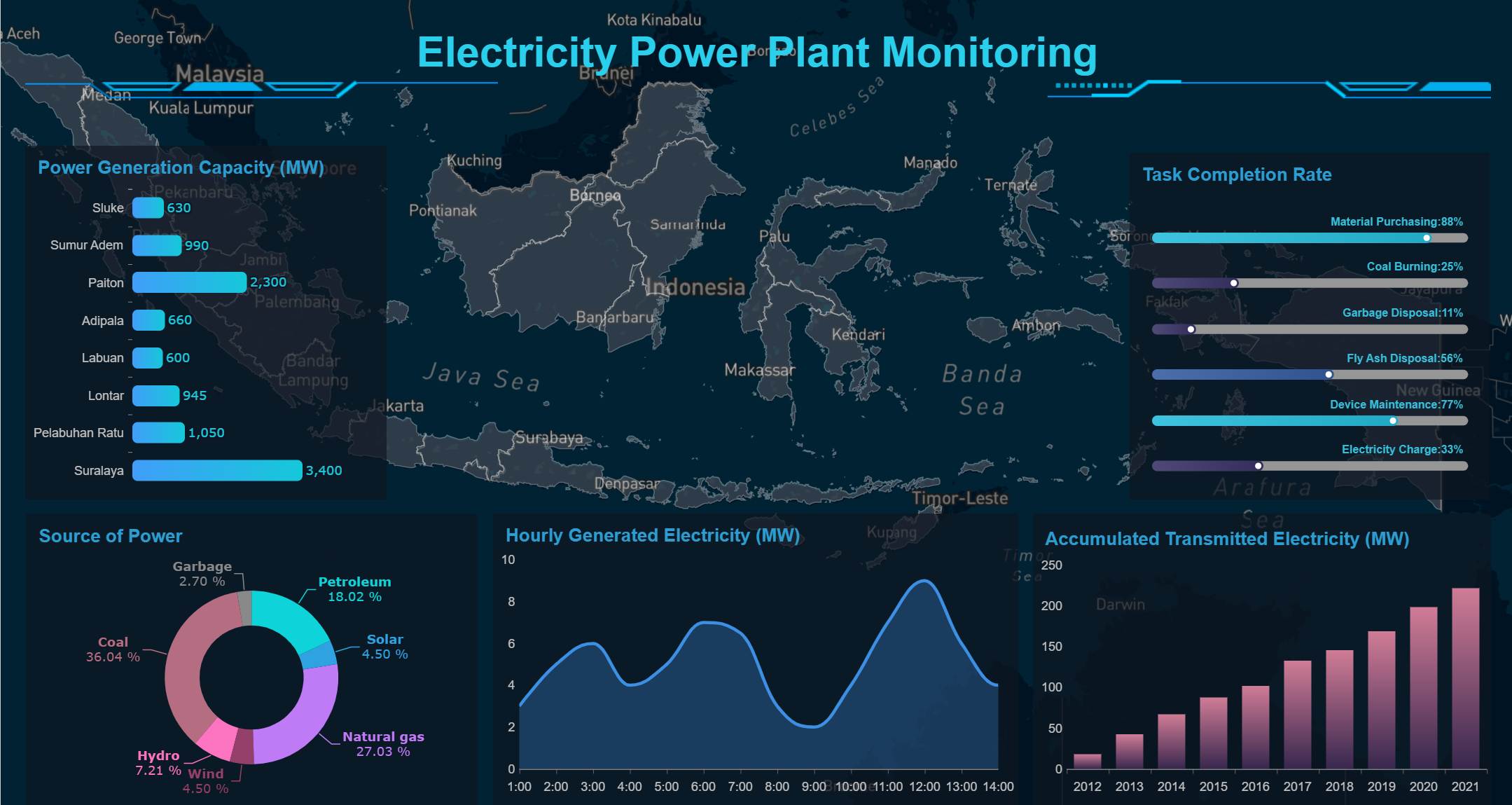Select the 2017 bar in transmitted chart
The image size is (1512, 805).
1297,715
